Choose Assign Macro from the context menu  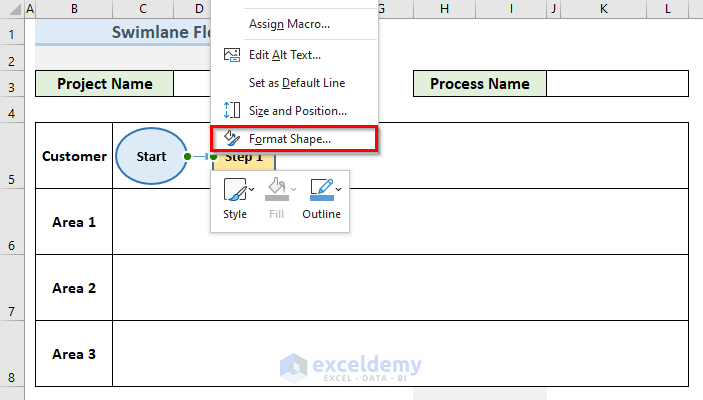[x=289, y=24]
